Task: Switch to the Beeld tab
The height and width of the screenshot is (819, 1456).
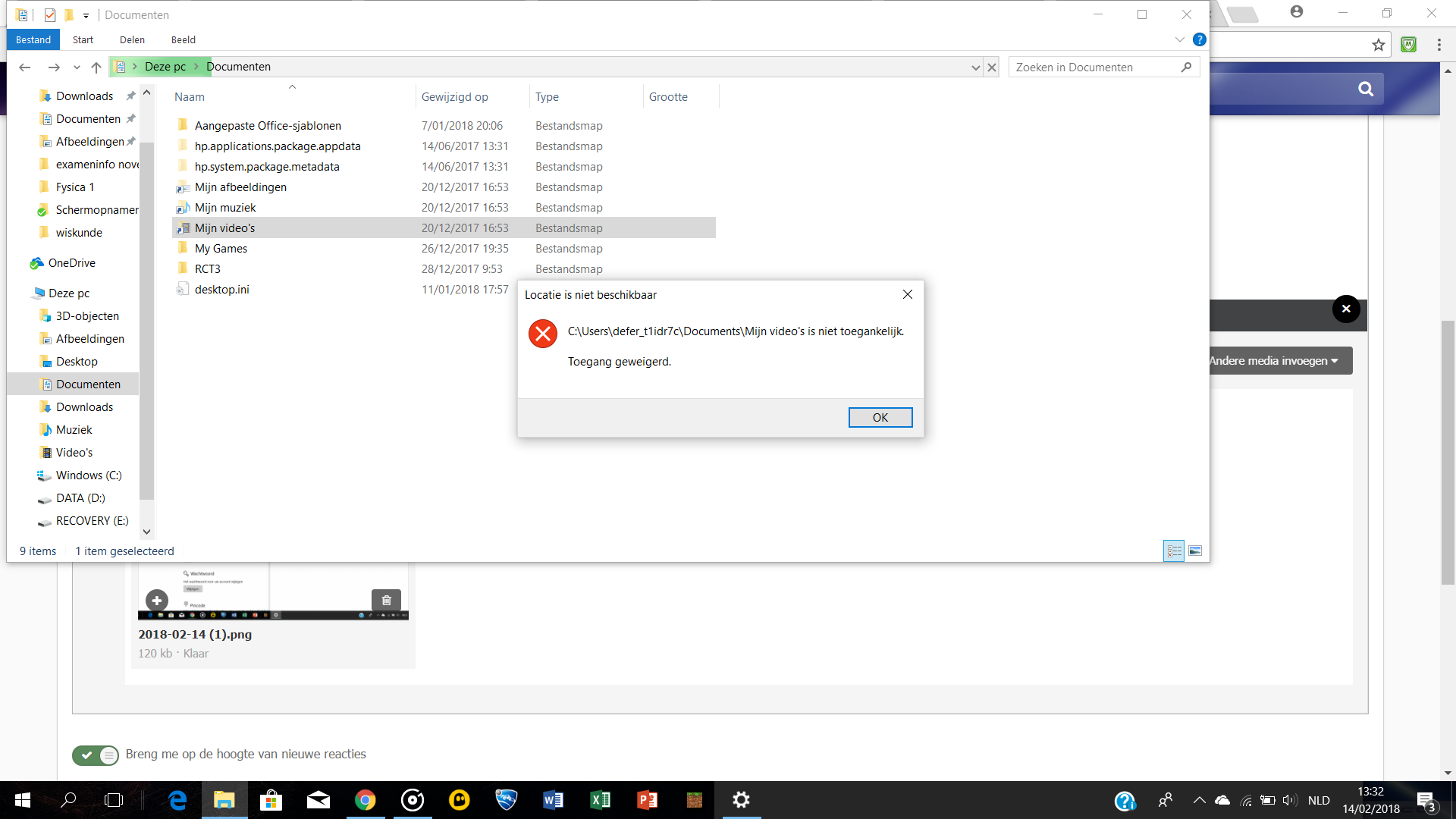Action: [x=183, y=39]
